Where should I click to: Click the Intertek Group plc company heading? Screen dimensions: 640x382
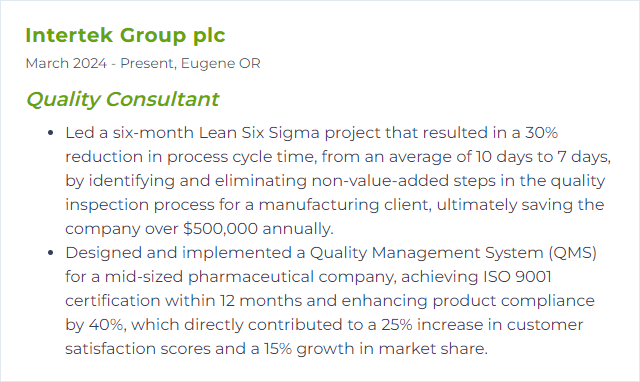point(125,36)
